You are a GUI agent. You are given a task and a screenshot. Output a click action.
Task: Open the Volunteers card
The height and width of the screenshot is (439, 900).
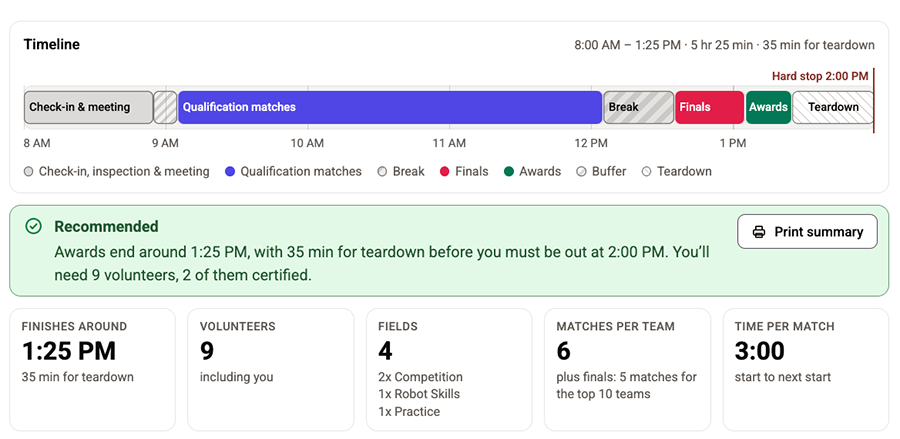[x=271, y=370]
